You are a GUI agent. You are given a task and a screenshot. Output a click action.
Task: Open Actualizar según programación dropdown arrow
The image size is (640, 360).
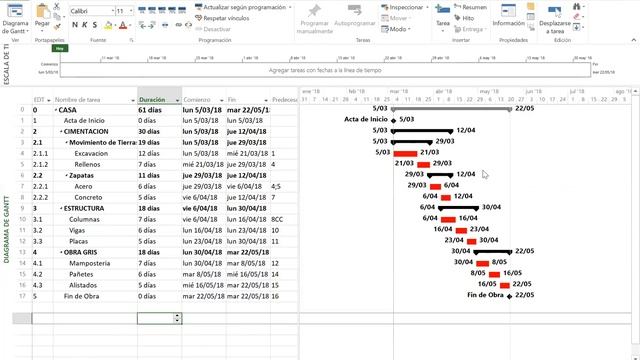[290, 7]
